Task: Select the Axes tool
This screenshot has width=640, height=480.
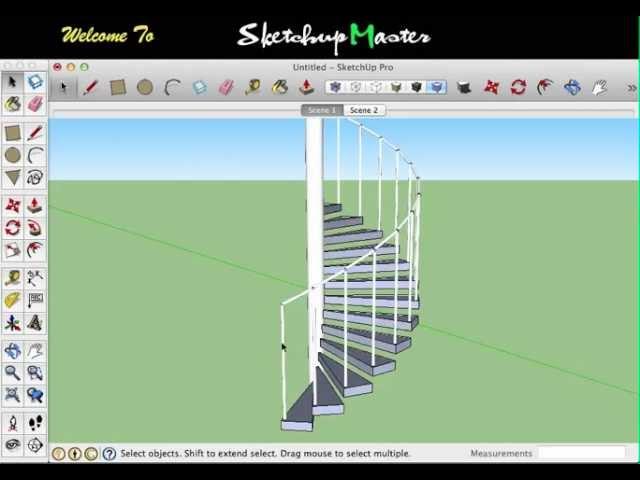Action: pyautogui.click(x=13, y=322)
